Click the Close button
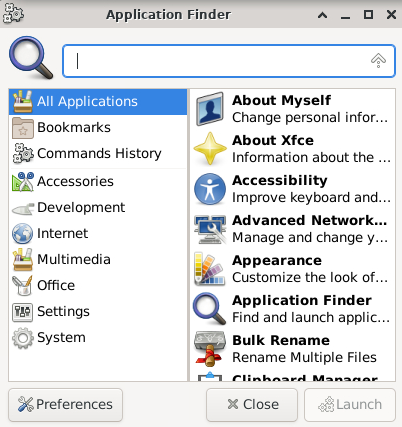The image size is (402, 427). coord(252,405)
